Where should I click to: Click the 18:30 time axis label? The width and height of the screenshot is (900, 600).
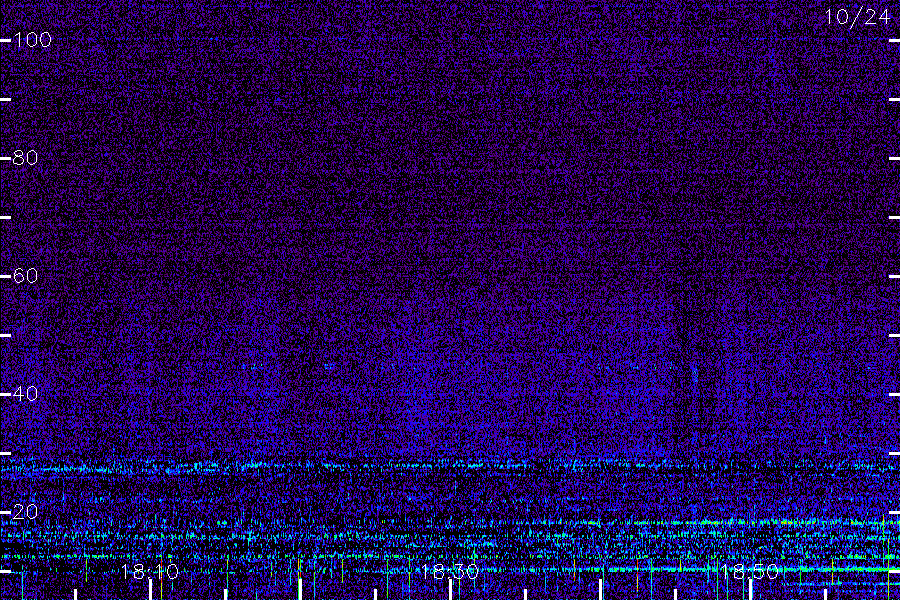click(x=450, y=572)
